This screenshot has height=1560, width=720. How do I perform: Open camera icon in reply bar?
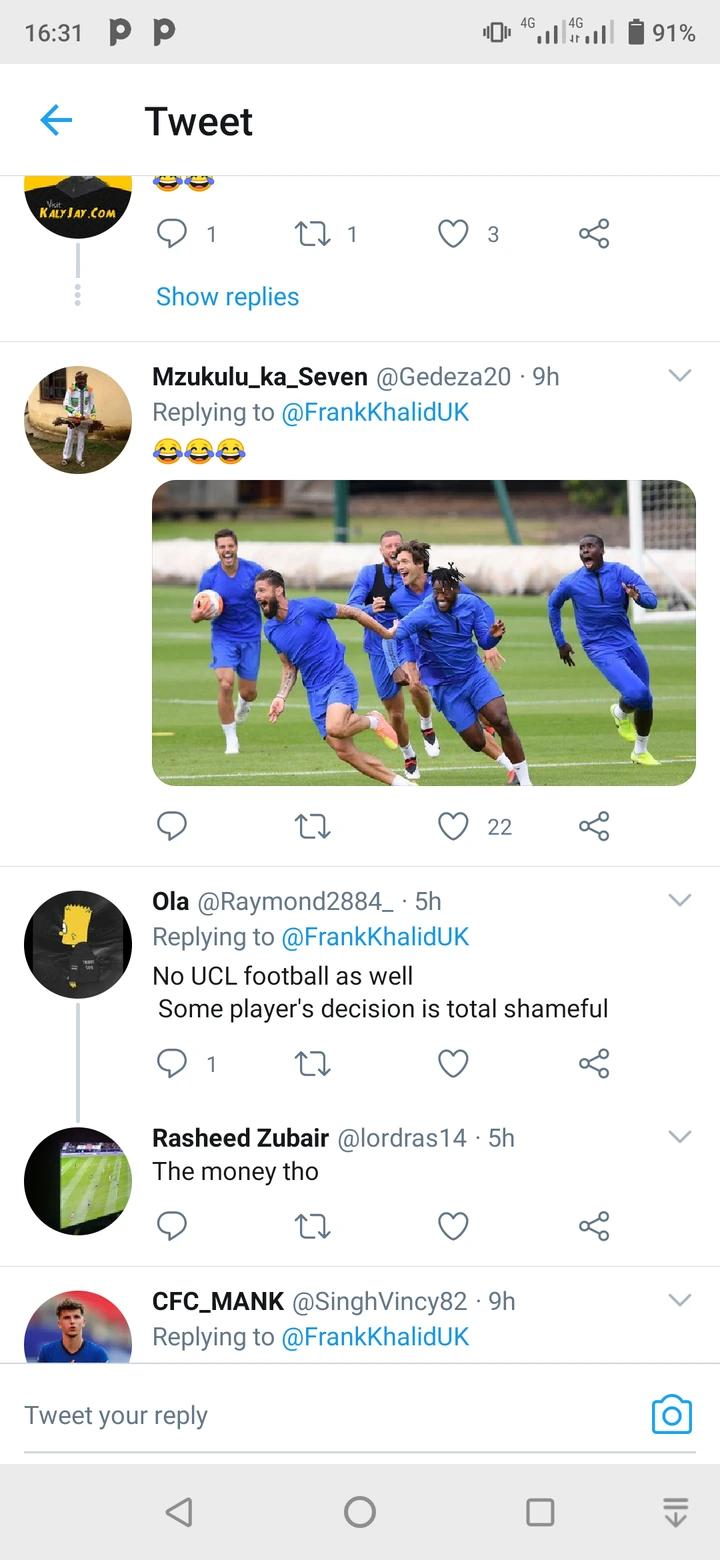coord(671,1414)
